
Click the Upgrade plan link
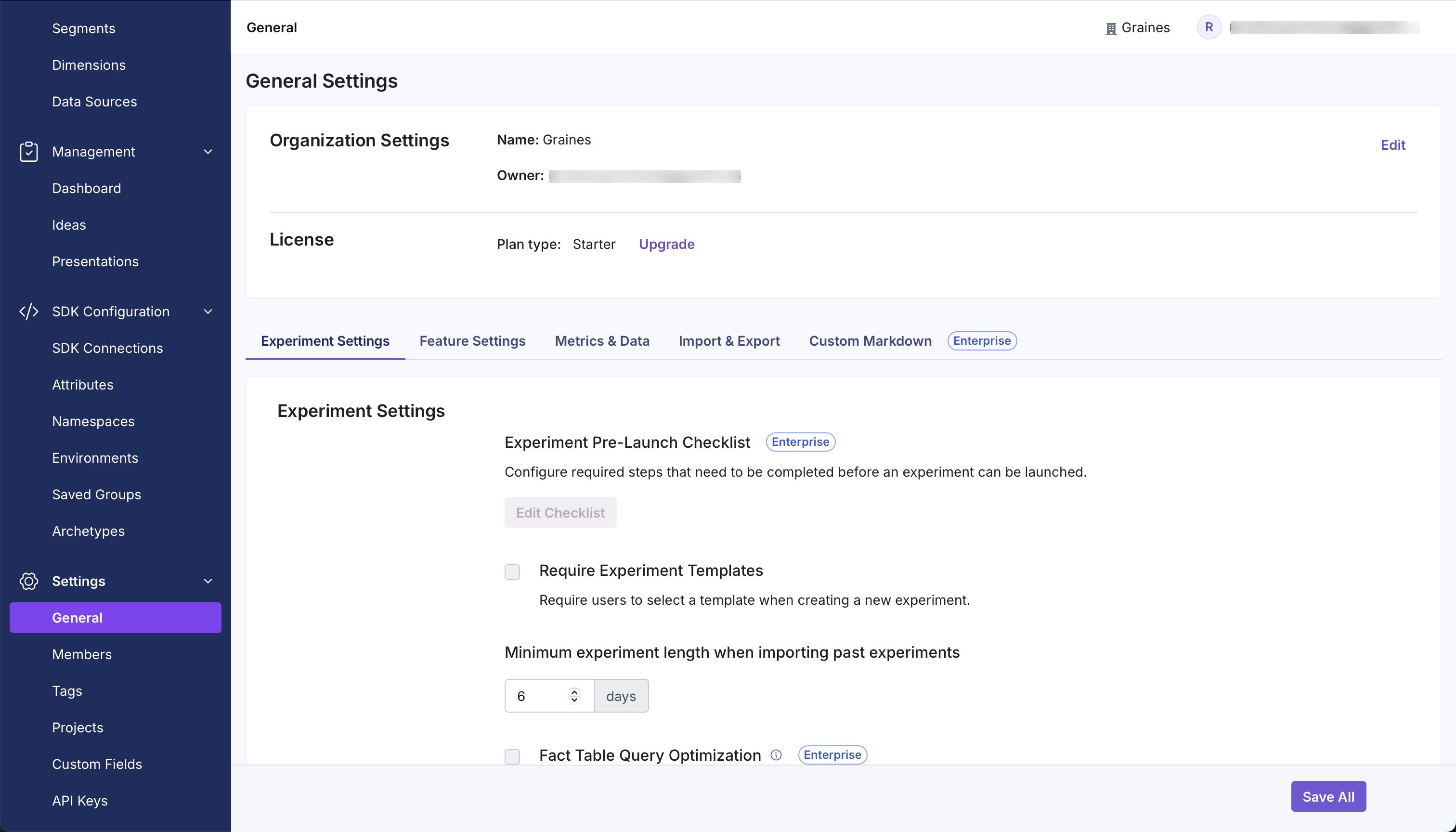pyautogui.click(x=666, y=244)
